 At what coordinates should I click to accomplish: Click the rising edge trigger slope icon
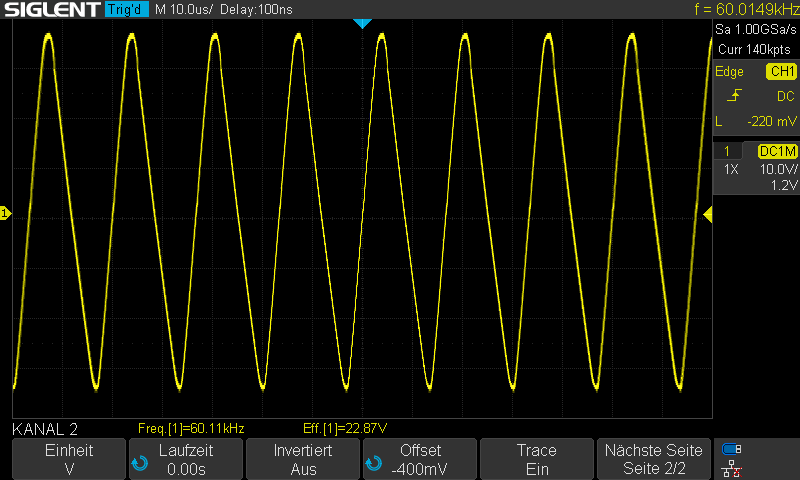[735, 96]
